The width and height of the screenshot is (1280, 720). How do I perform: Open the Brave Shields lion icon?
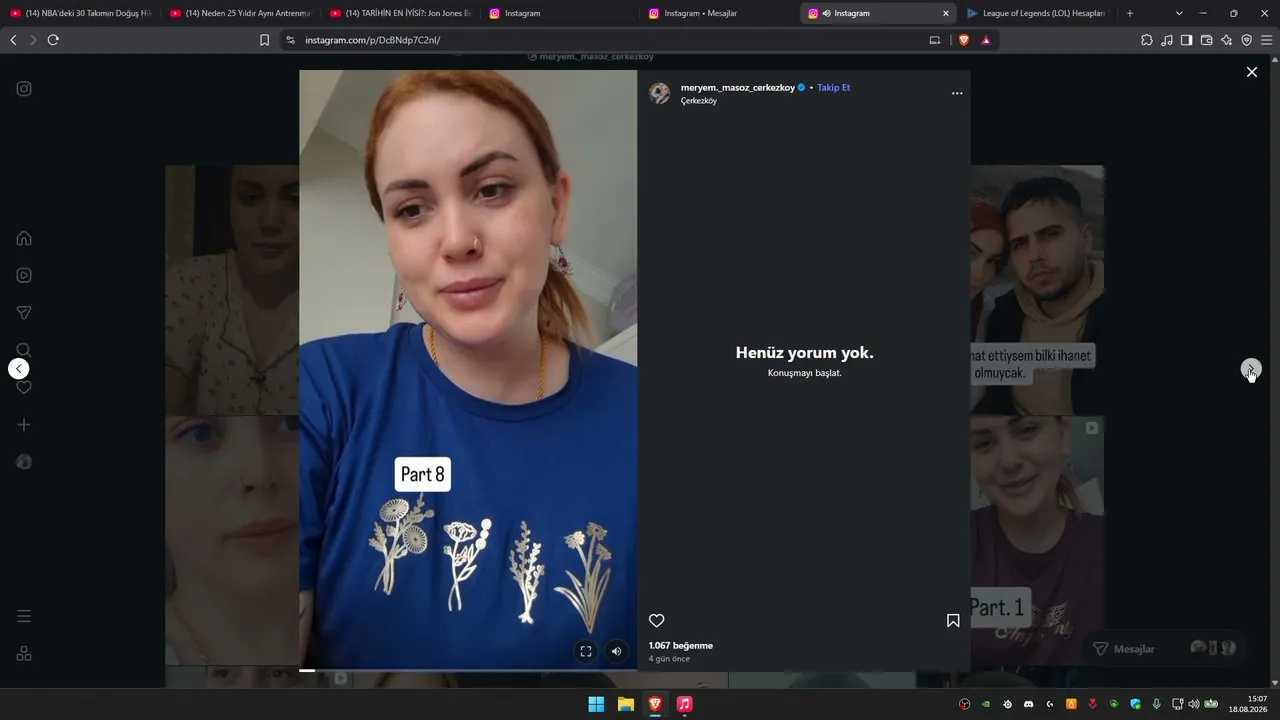coord(964,40)
